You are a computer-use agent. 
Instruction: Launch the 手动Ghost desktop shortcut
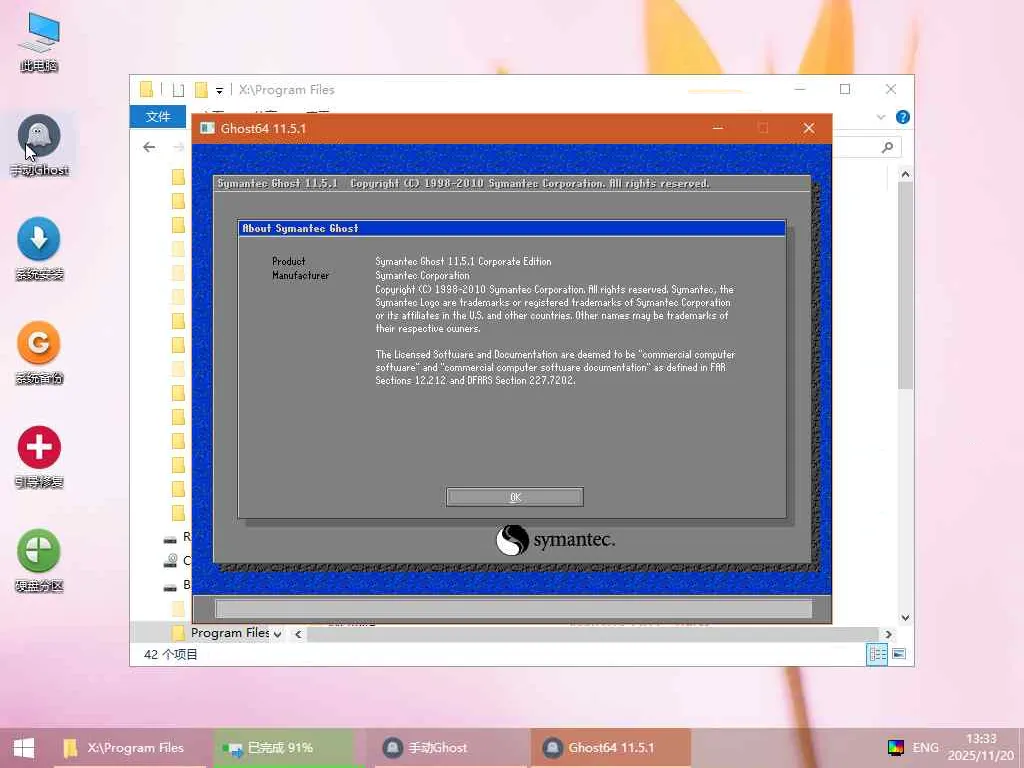[39, 145]
